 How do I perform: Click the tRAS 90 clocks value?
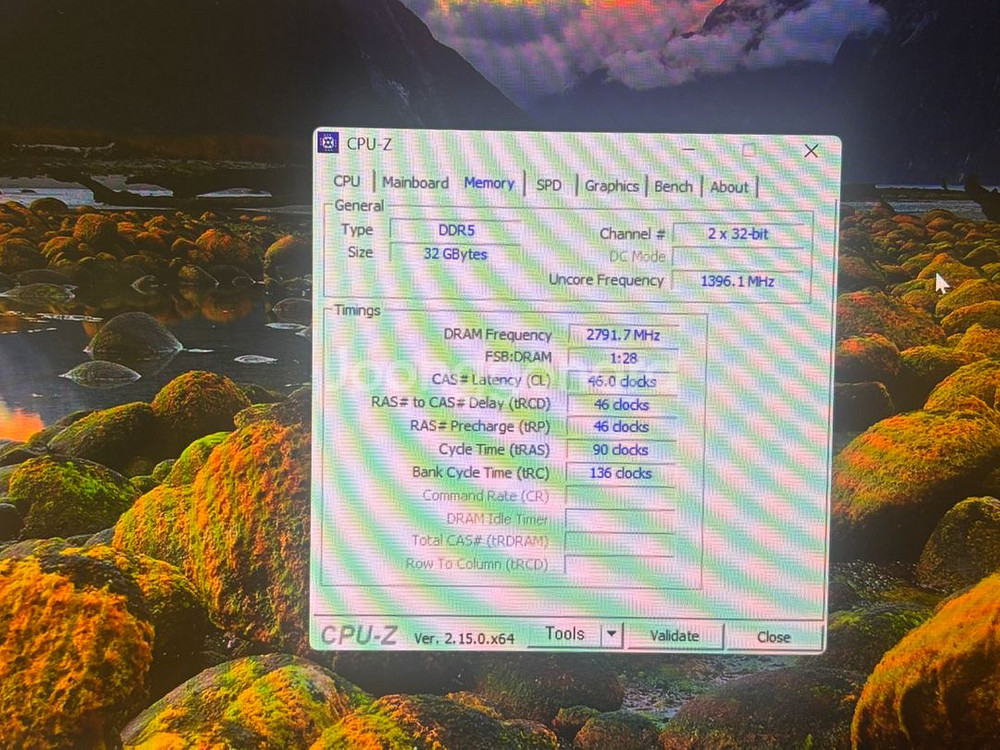click(621, 450)
